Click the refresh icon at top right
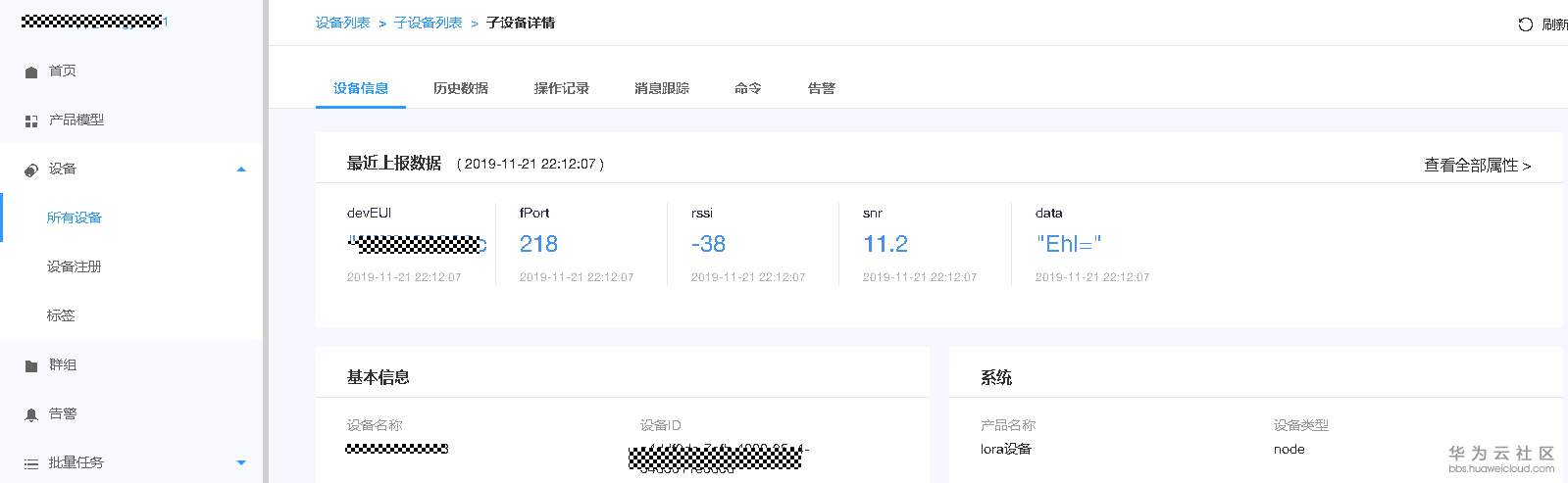The width and height of the screenshot is (1568, 483). 1525,24
